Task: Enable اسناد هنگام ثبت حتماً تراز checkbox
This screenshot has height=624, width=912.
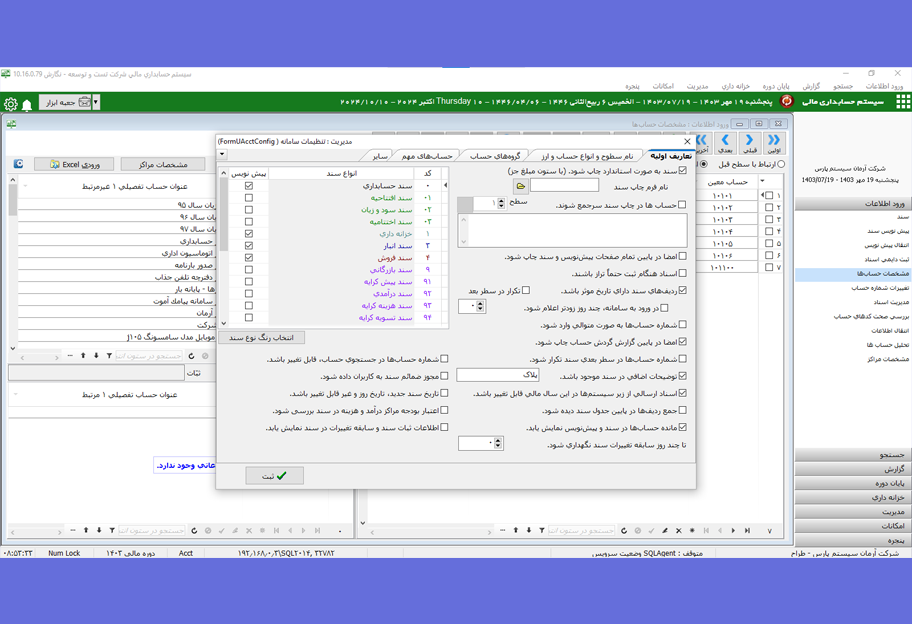Action: coord(682,273)
